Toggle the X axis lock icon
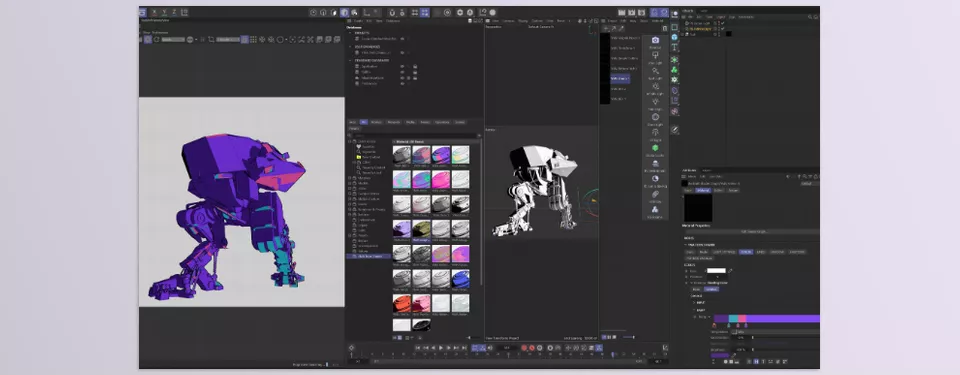 click(154, 12)
